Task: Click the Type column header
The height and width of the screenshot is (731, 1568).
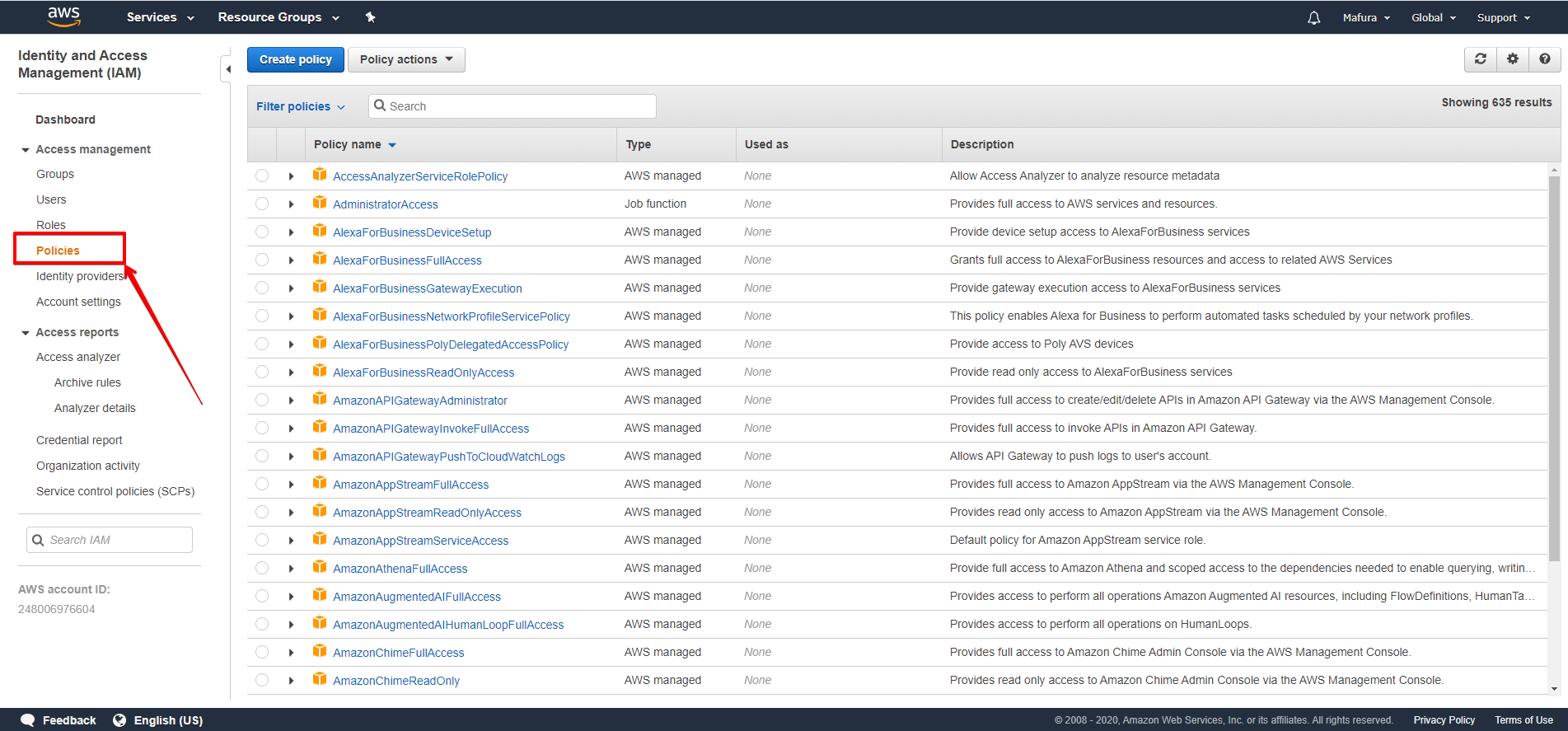Action: pos(638,144)
